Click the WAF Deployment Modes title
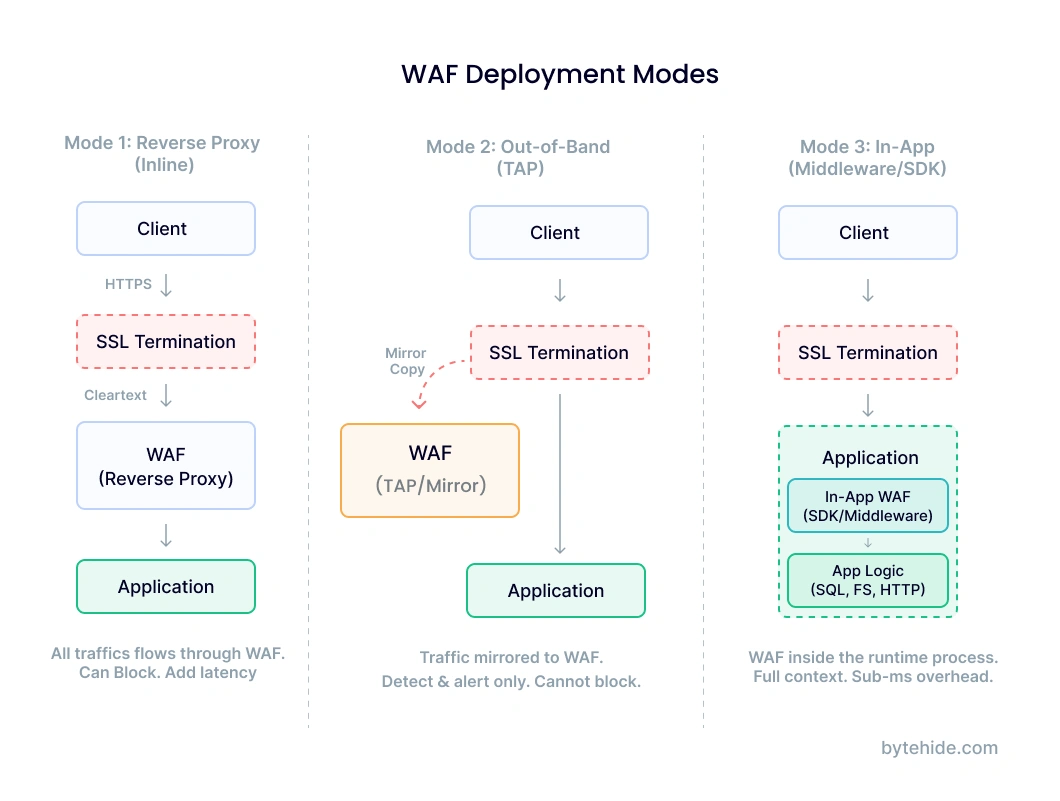 click(x=559, y=74)
